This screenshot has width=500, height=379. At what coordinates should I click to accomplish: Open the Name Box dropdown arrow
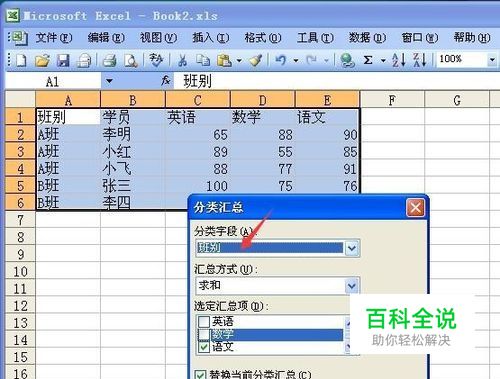[109, 81]
